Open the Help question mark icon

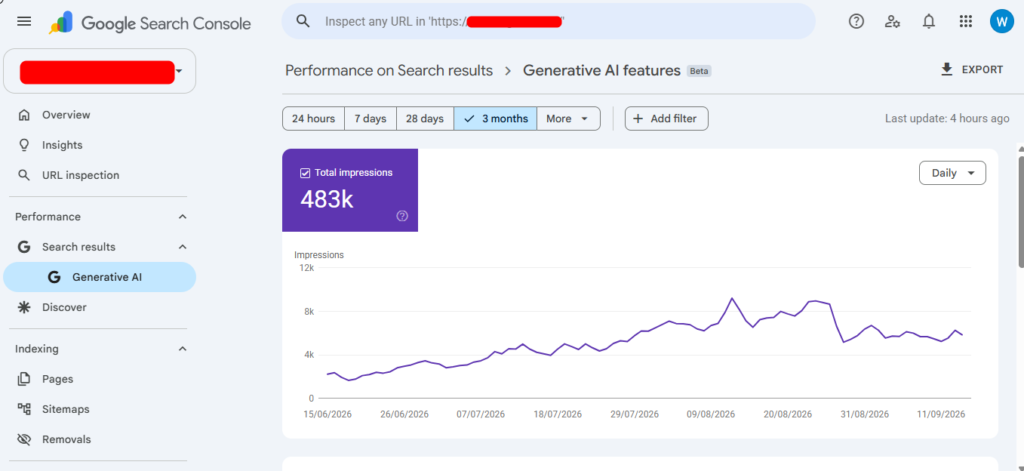[856, 22]
